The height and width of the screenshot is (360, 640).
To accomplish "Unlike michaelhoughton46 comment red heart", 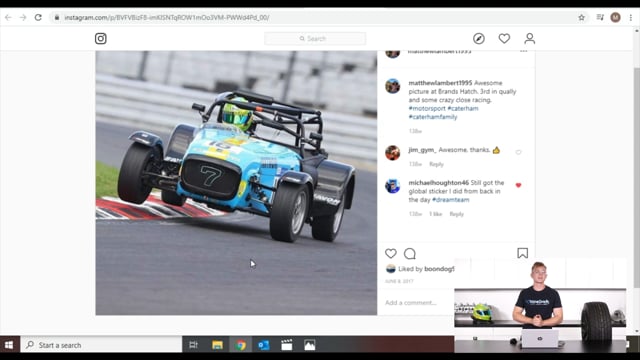I will coord(518,185).
